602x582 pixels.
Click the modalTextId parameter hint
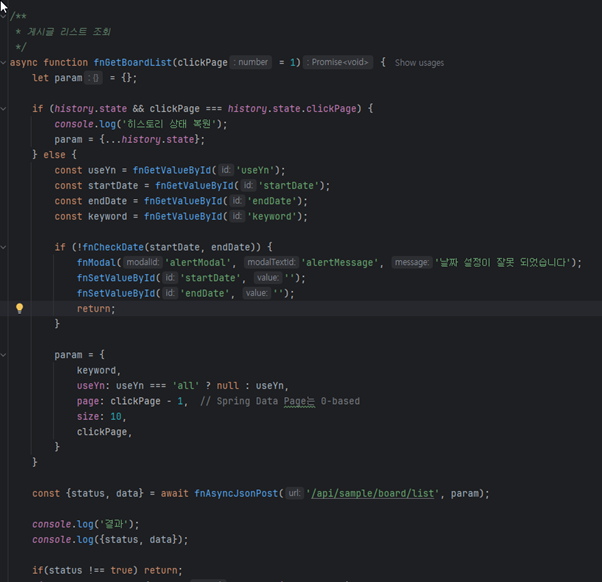[270, 263]
